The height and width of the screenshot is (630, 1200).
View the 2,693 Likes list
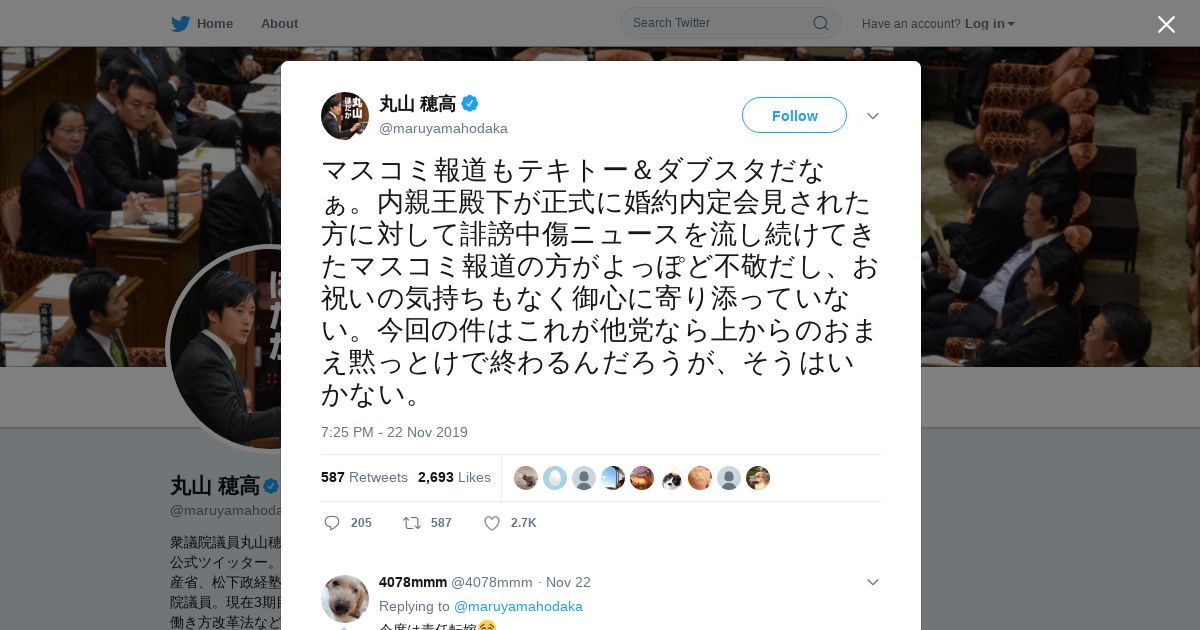(x=454, y=477)
